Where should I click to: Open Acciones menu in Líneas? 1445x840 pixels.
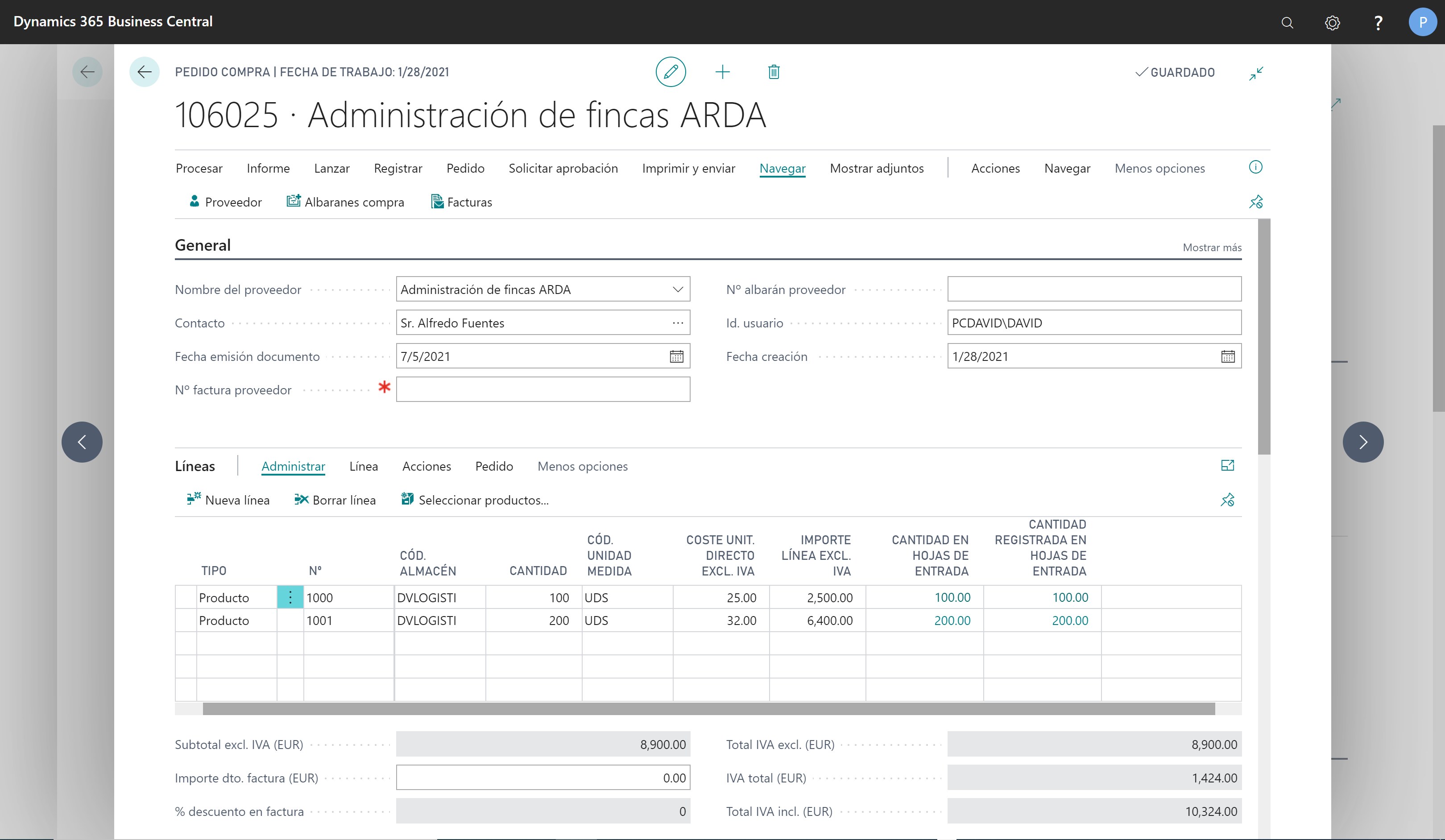(426, 466)
